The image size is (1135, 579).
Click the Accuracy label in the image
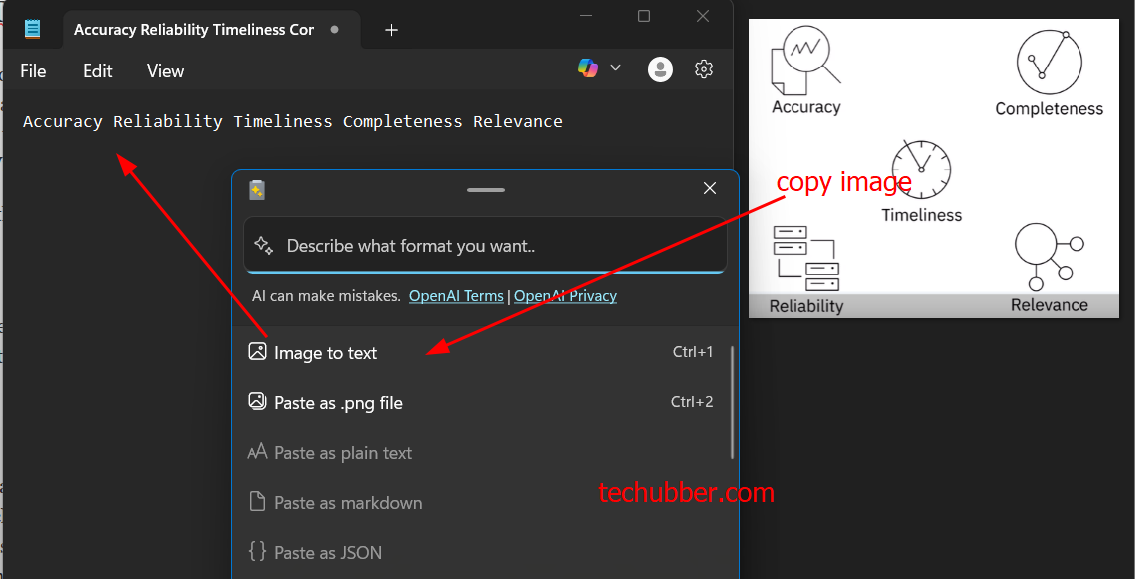tap(806, 107)
